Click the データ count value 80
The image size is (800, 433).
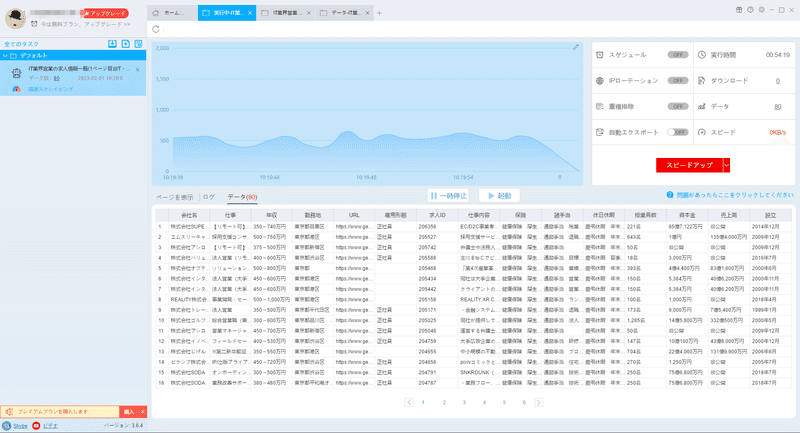click(778, 107)
